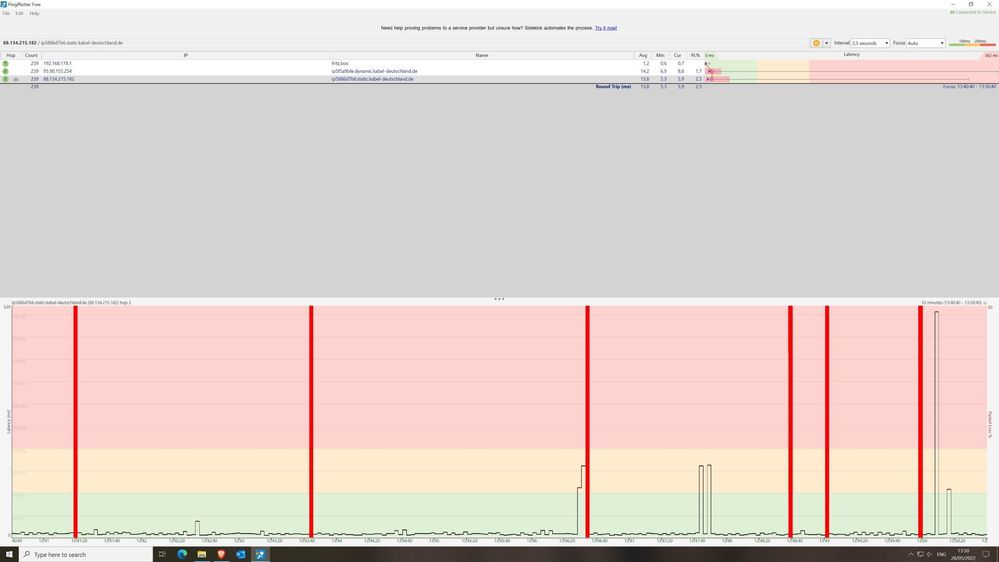Click the red packet-loss bar just before 13:49
The image size is (999, 562).
pos(827,421)
